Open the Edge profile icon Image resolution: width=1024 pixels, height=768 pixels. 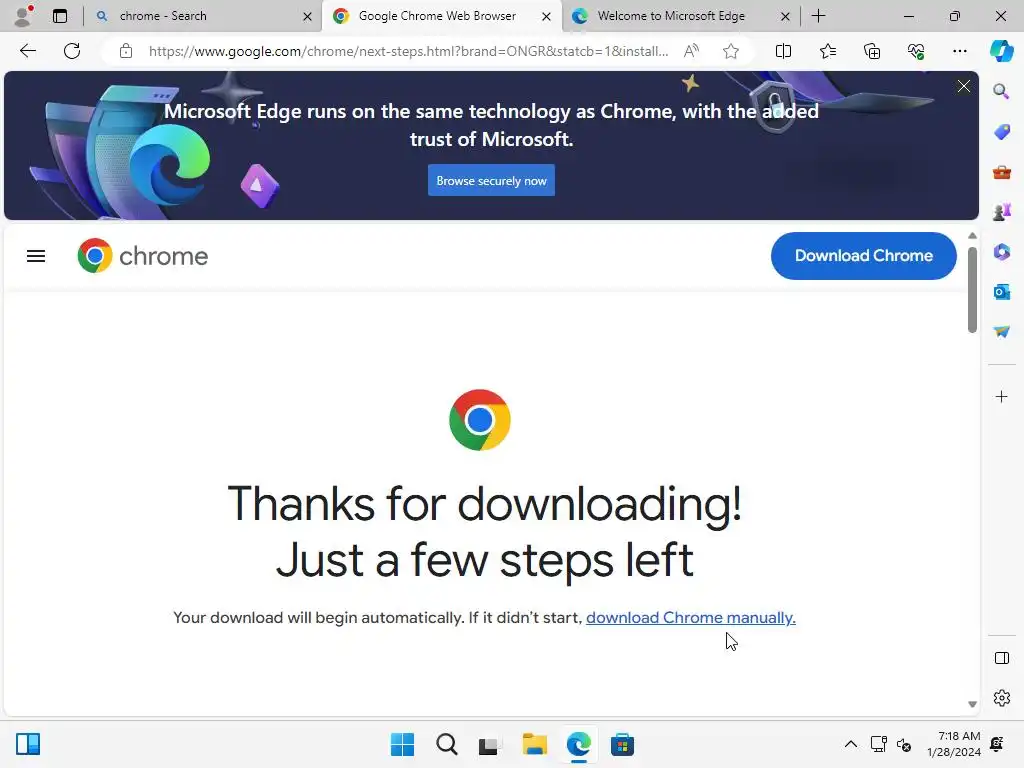(23, 16)
